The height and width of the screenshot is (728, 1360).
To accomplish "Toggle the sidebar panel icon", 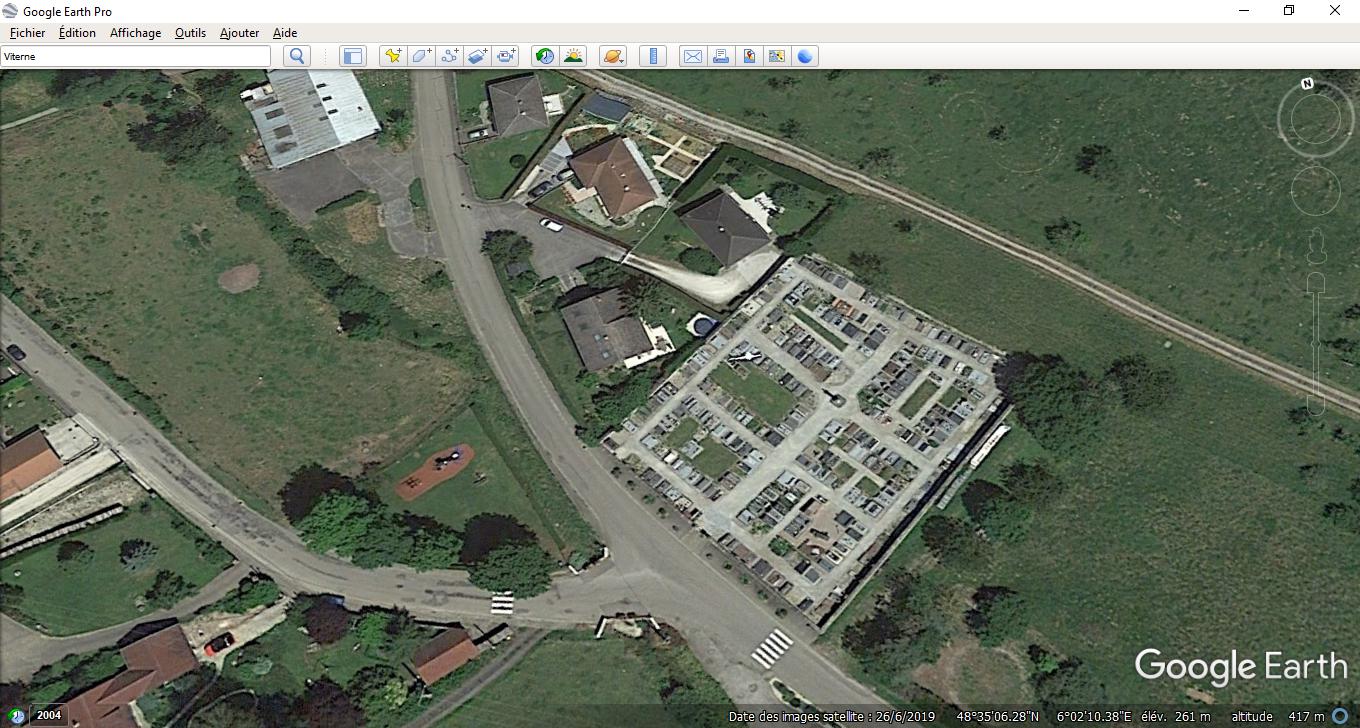I will coord(353,56).
